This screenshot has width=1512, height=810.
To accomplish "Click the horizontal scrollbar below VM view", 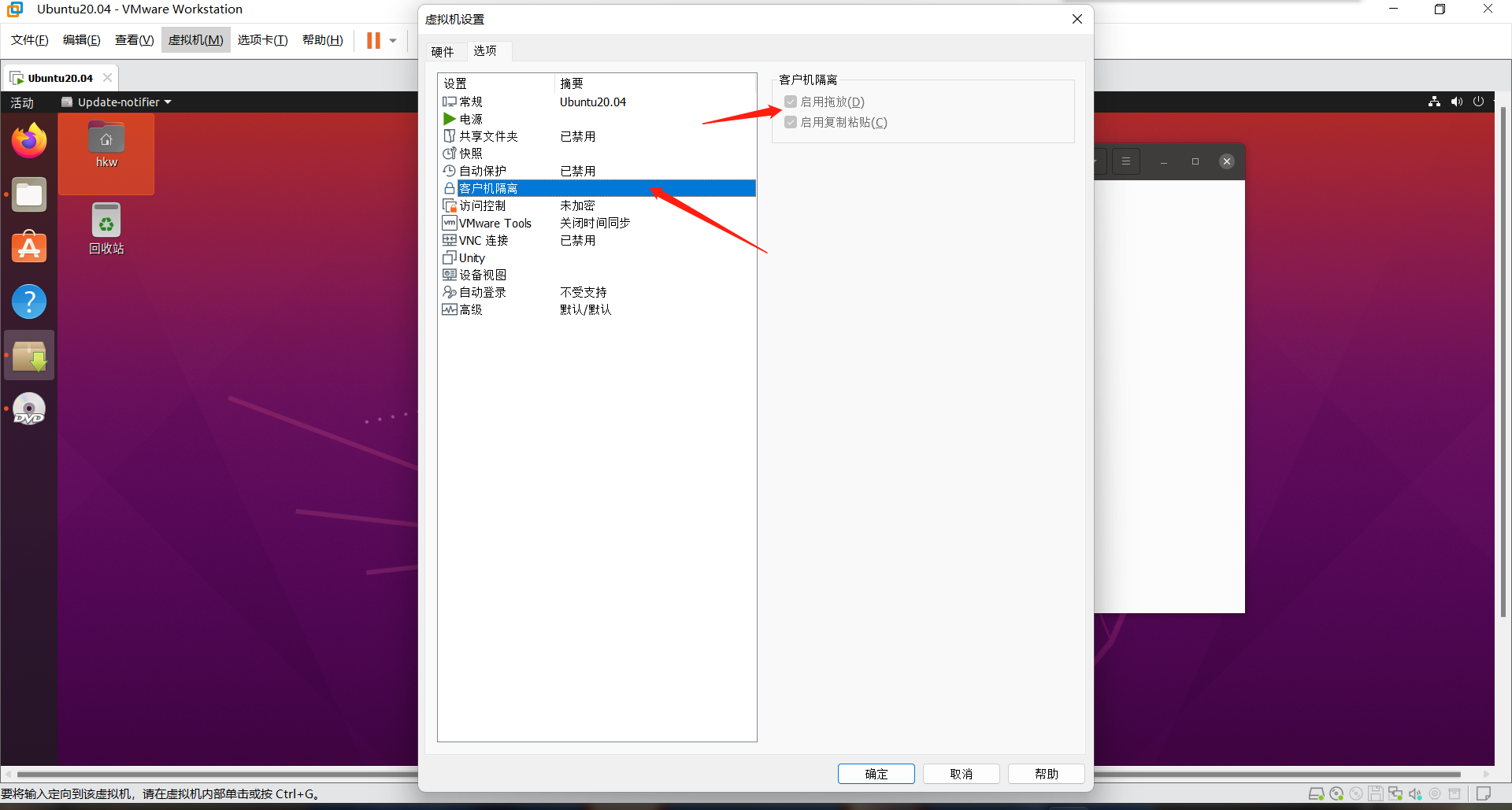I will (213, 775).
